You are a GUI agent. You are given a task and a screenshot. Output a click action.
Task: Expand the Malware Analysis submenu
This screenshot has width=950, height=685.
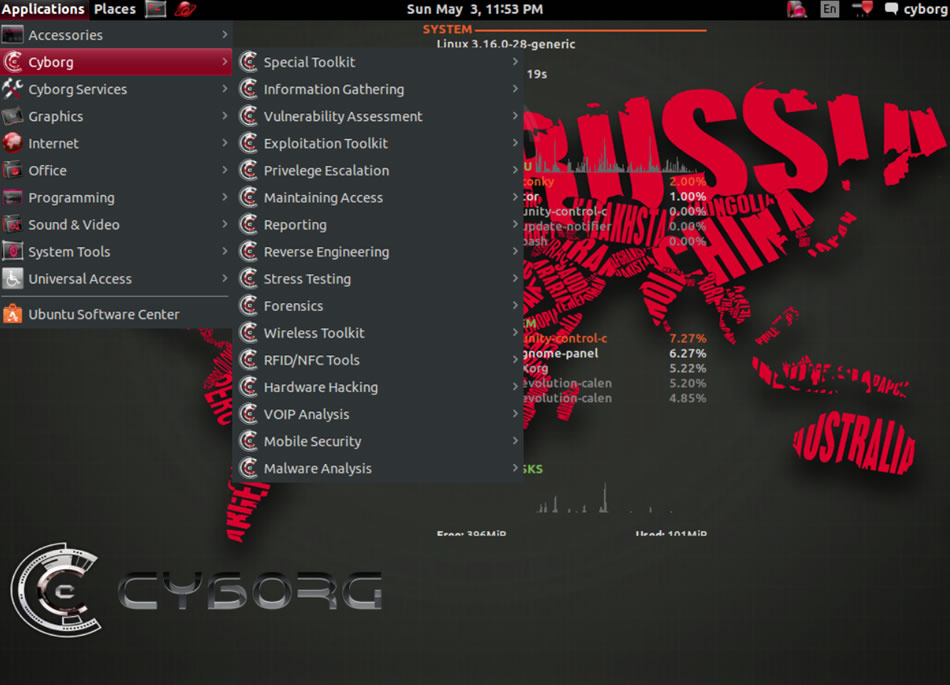pos(516,468)
